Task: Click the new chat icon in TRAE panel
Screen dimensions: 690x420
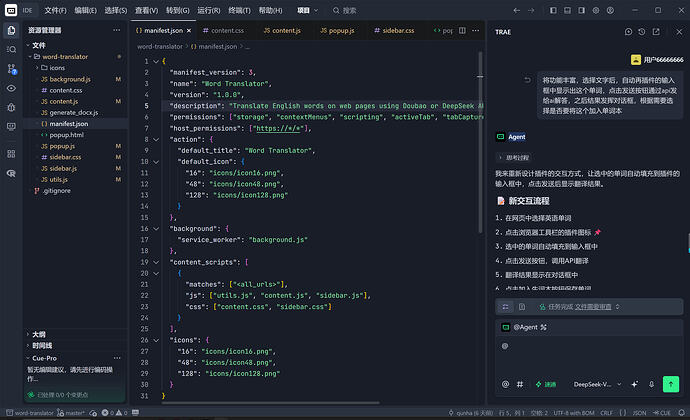Action: point(628,32)
